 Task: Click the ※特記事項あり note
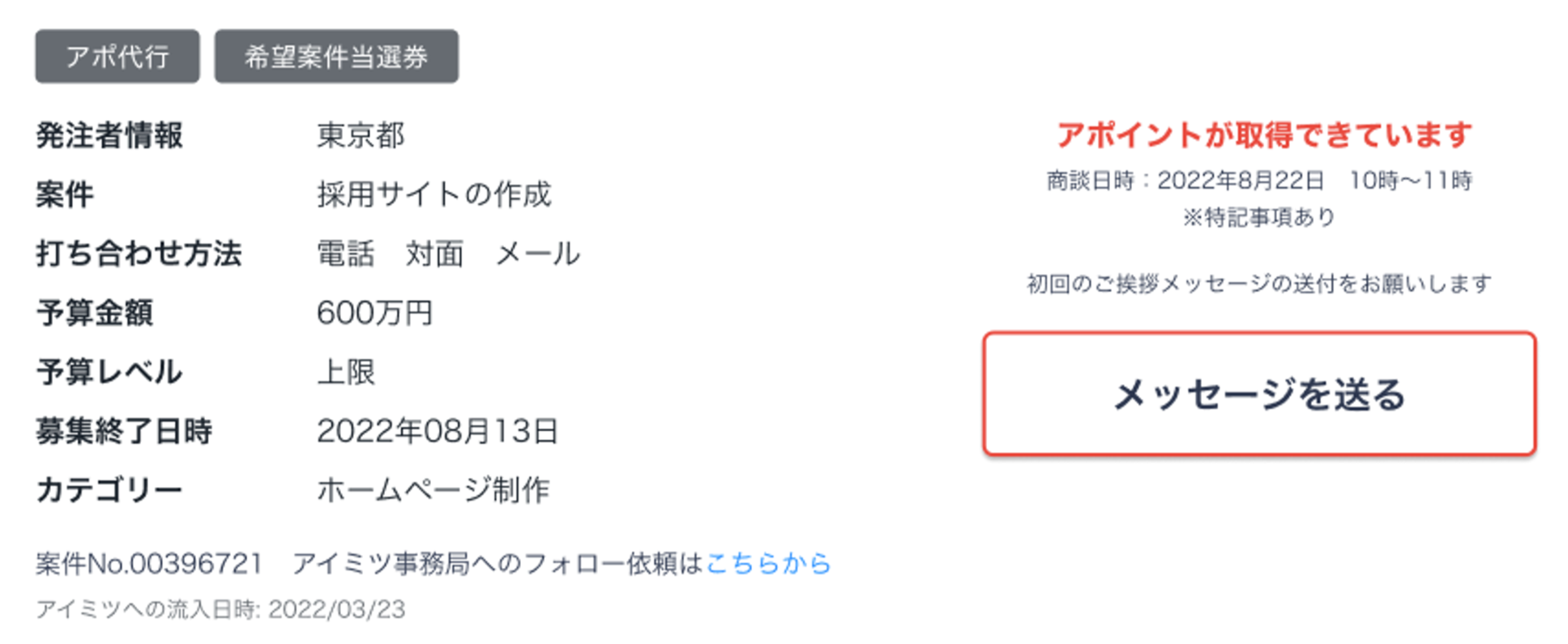coord(1258,217)
